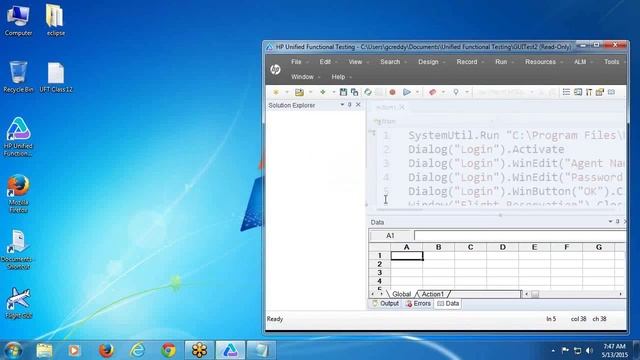Image resolution: width=640 pixels, height=360 pixels.
Task: Pin the Solution Explorer panel
Action: [x=350, y=105]
